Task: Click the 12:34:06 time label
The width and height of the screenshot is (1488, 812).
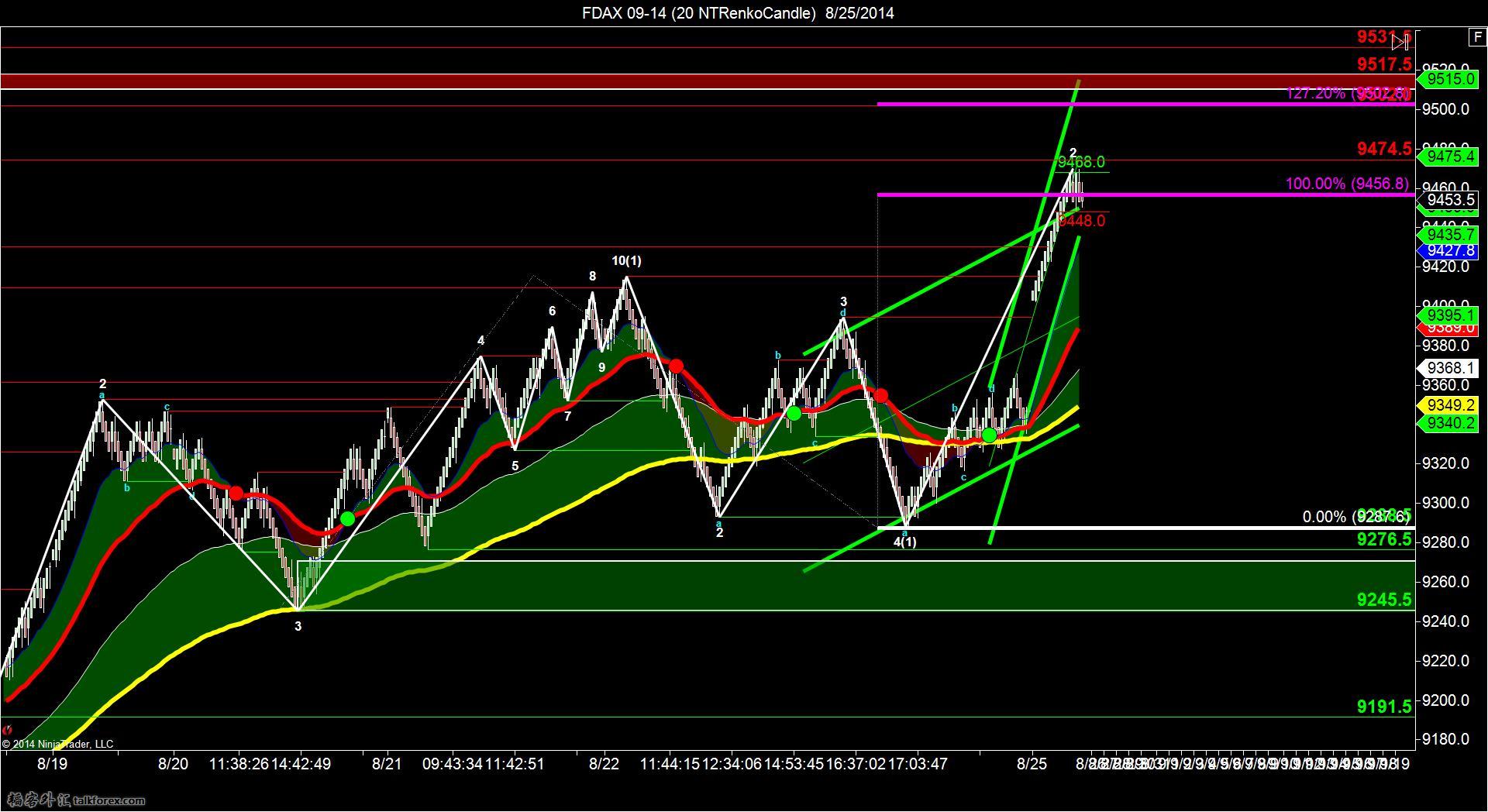Action: click(732, 764)
